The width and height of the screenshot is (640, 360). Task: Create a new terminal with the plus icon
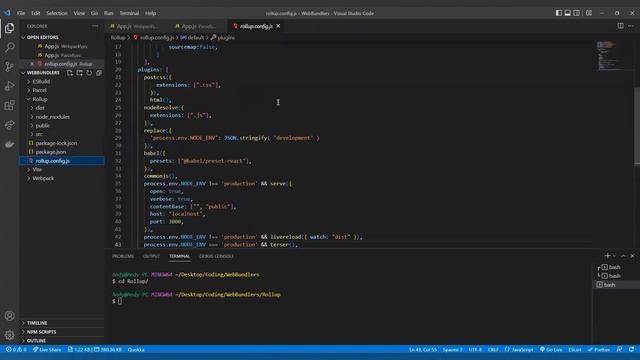tap(607, 256)
